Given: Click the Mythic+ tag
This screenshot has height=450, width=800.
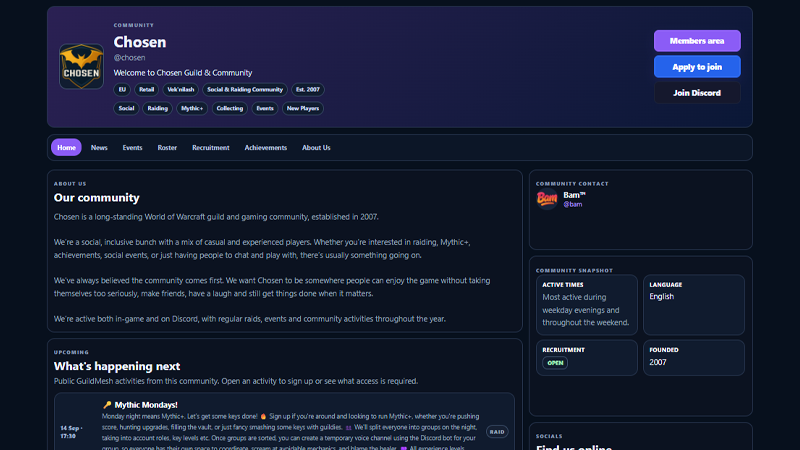Looking at the screenshot, I should click(x=192, y=108).
